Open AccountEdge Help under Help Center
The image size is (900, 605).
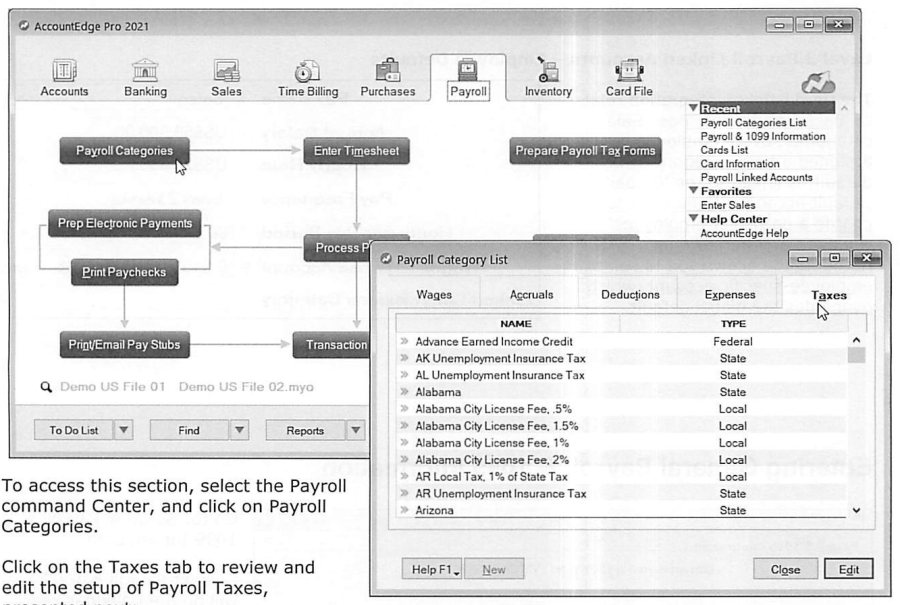point(744,233)
